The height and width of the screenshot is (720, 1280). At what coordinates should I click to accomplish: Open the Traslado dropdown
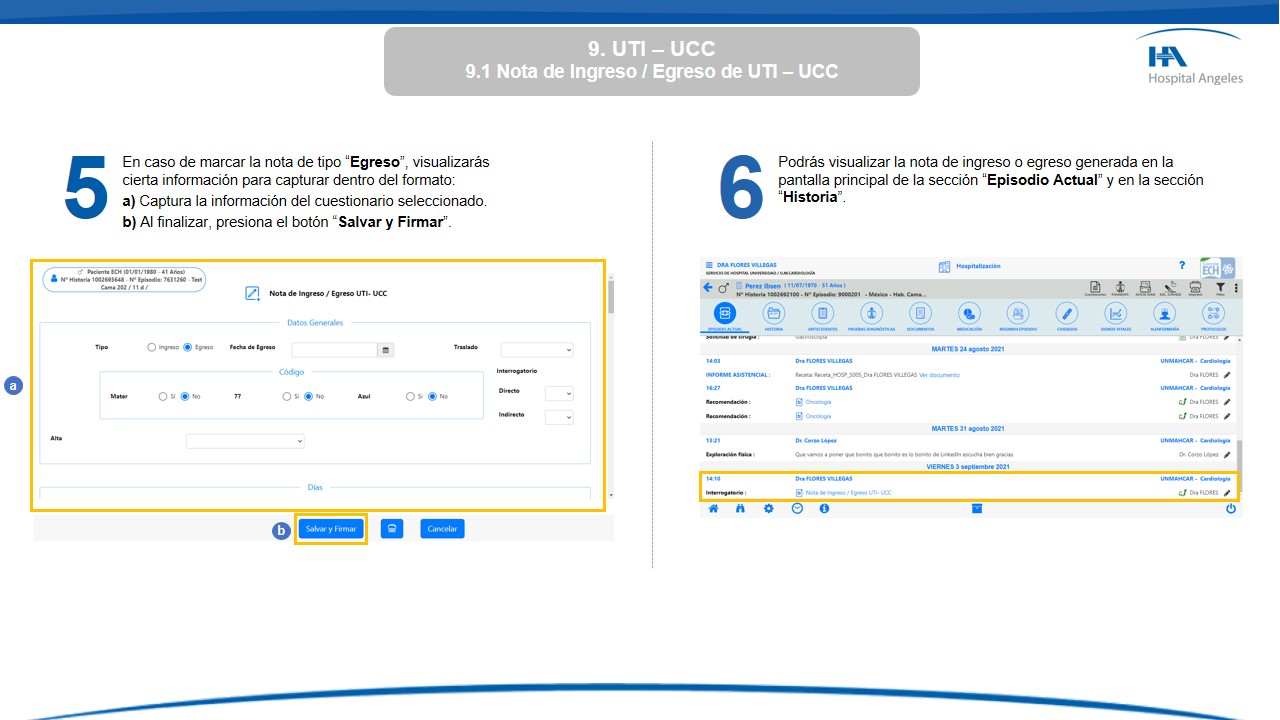coord(537,350)
